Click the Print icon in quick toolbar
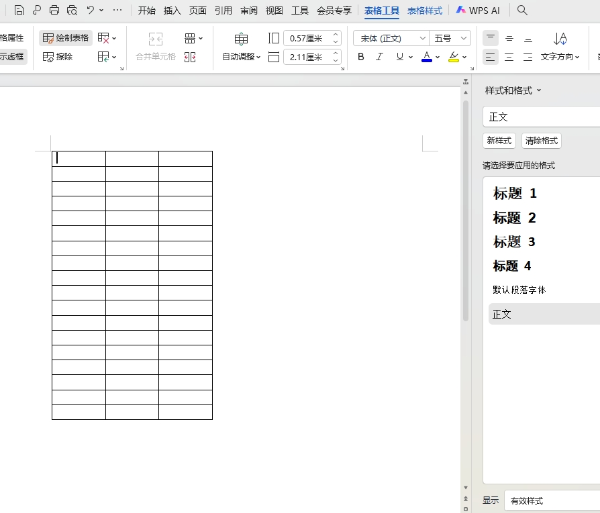The width and height of the screenshot is (600, 513). [54, 10]
